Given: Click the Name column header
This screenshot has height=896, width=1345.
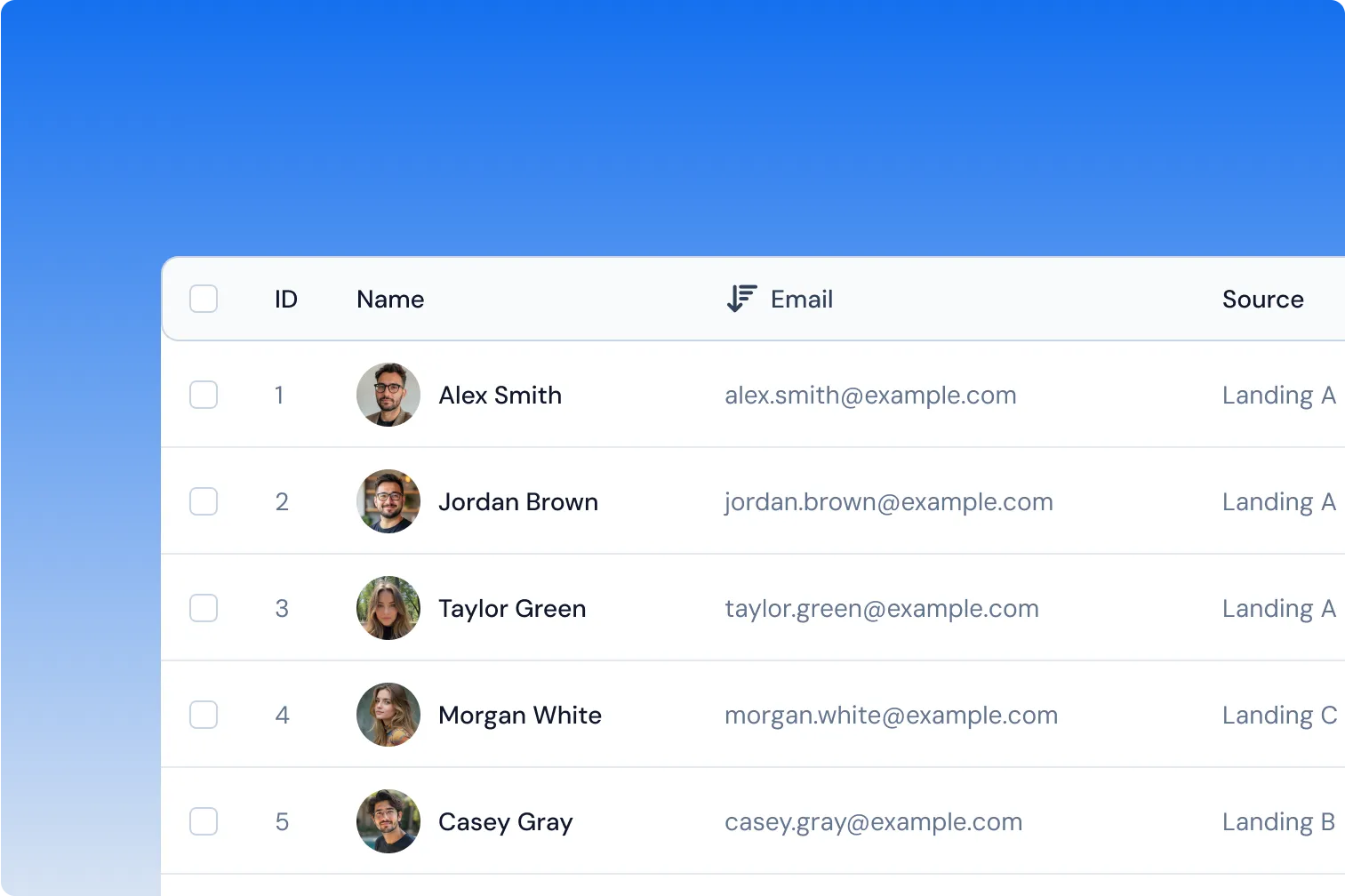Looking at the screenshot, I should 390,300.
